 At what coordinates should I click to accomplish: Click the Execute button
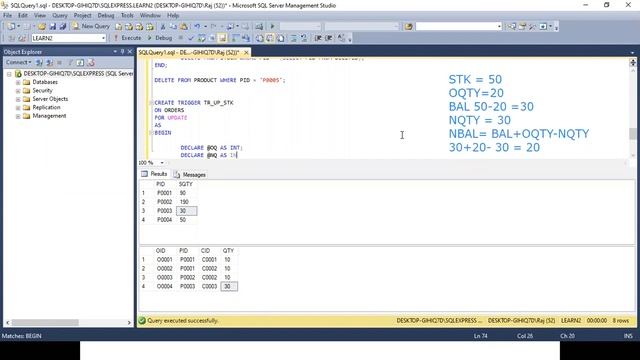[x=127, y=38]
